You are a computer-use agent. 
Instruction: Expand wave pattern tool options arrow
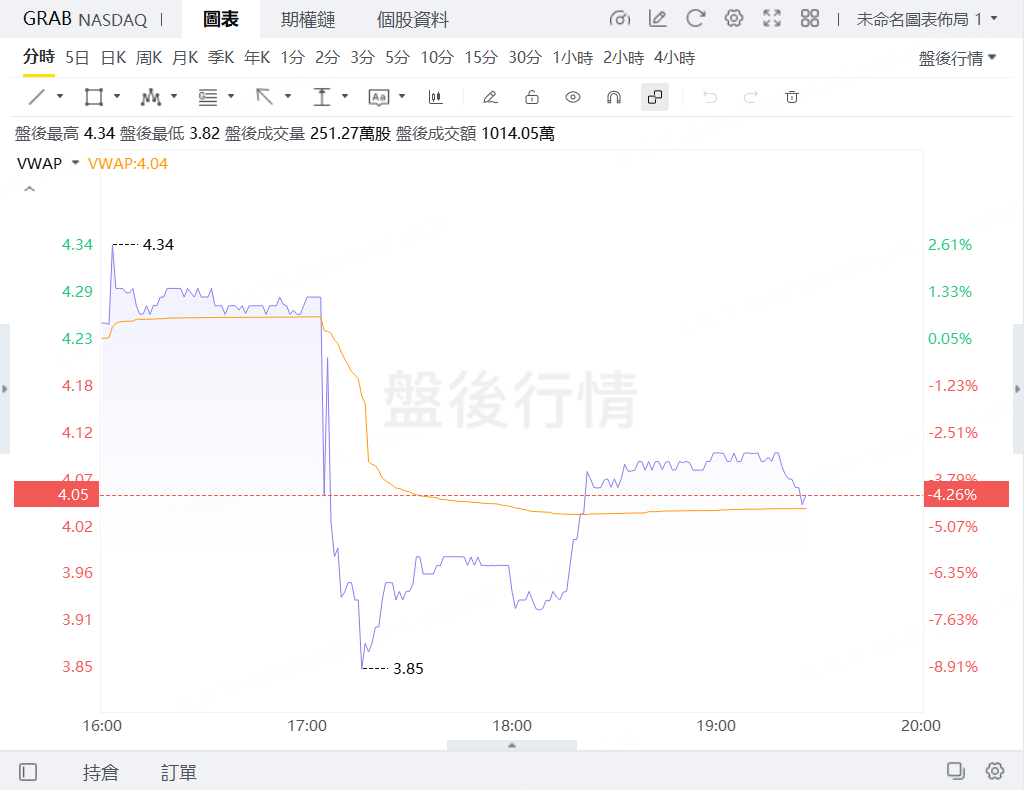(174, 97)
